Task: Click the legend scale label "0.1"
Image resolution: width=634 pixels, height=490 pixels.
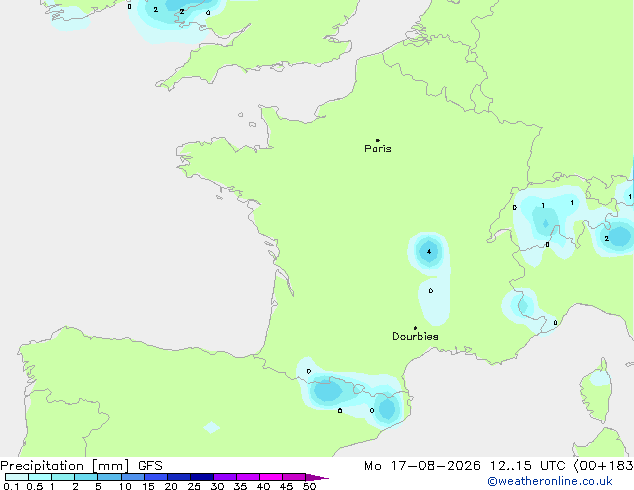Action: 11,486
